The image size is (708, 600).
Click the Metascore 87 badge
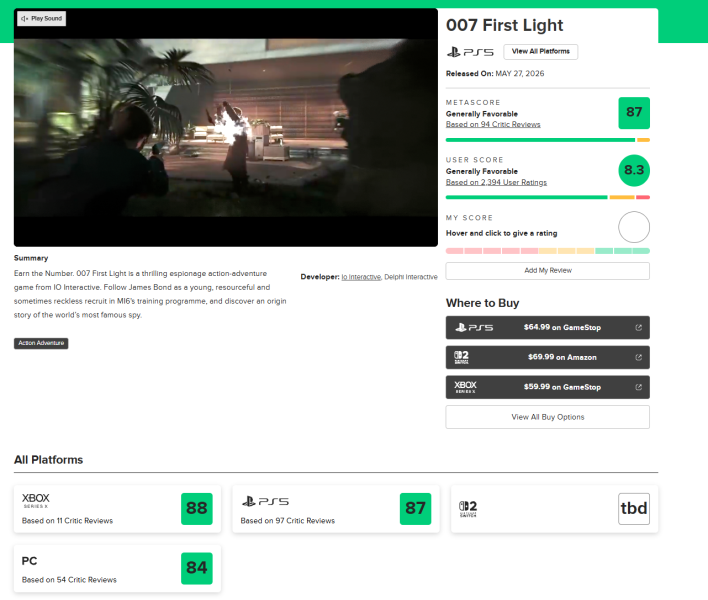[x=633, y=113]
